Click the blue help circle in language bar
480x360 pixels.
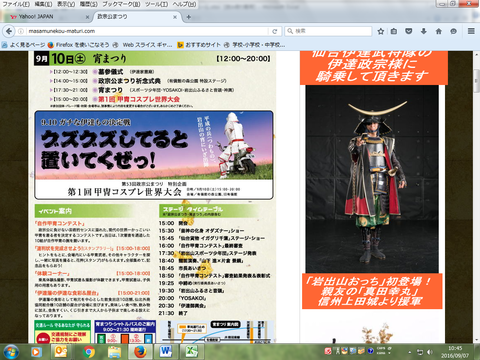[x=370, y=351]
